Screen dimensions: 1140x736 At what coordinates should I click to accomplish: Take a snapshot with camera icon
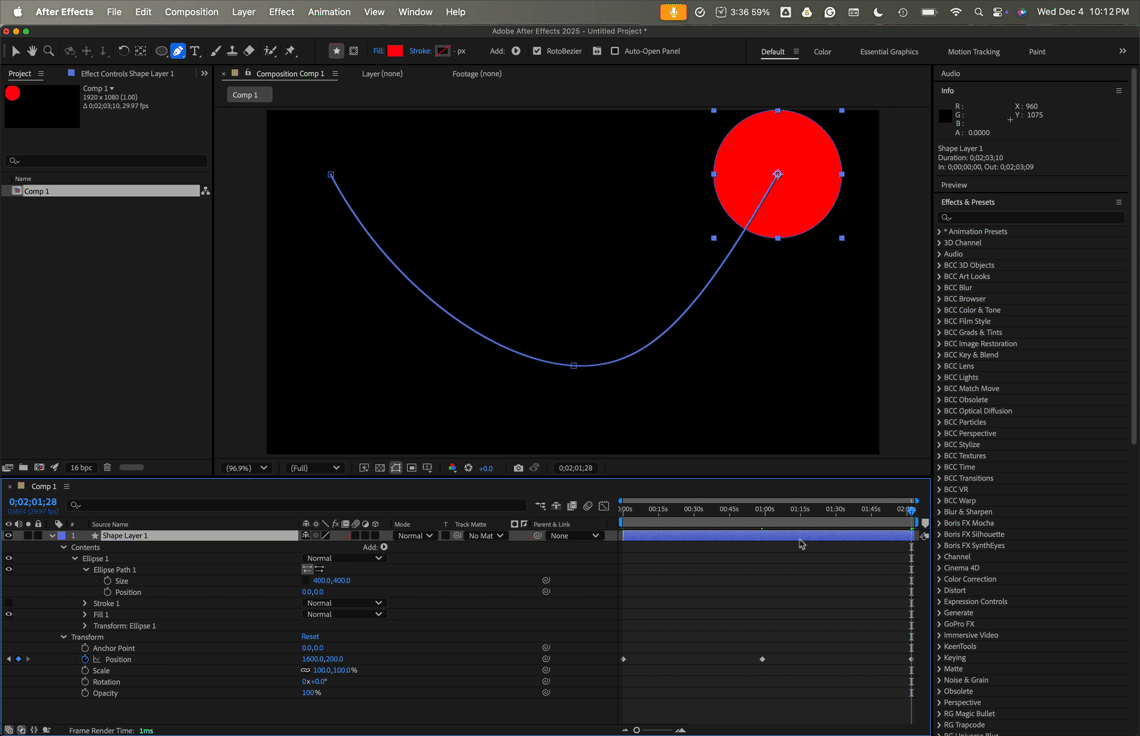pyautogui.click(x=518, y=468)
